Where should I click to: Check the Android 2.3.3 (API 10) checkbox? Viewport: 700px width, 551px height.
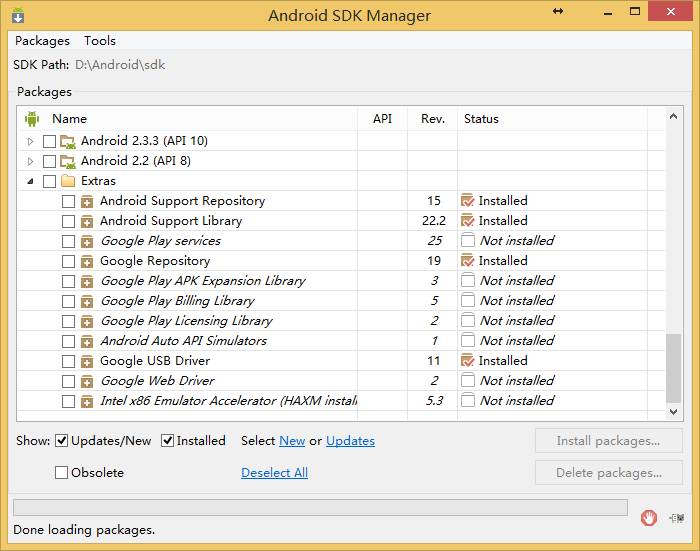[x=49, y=142]
